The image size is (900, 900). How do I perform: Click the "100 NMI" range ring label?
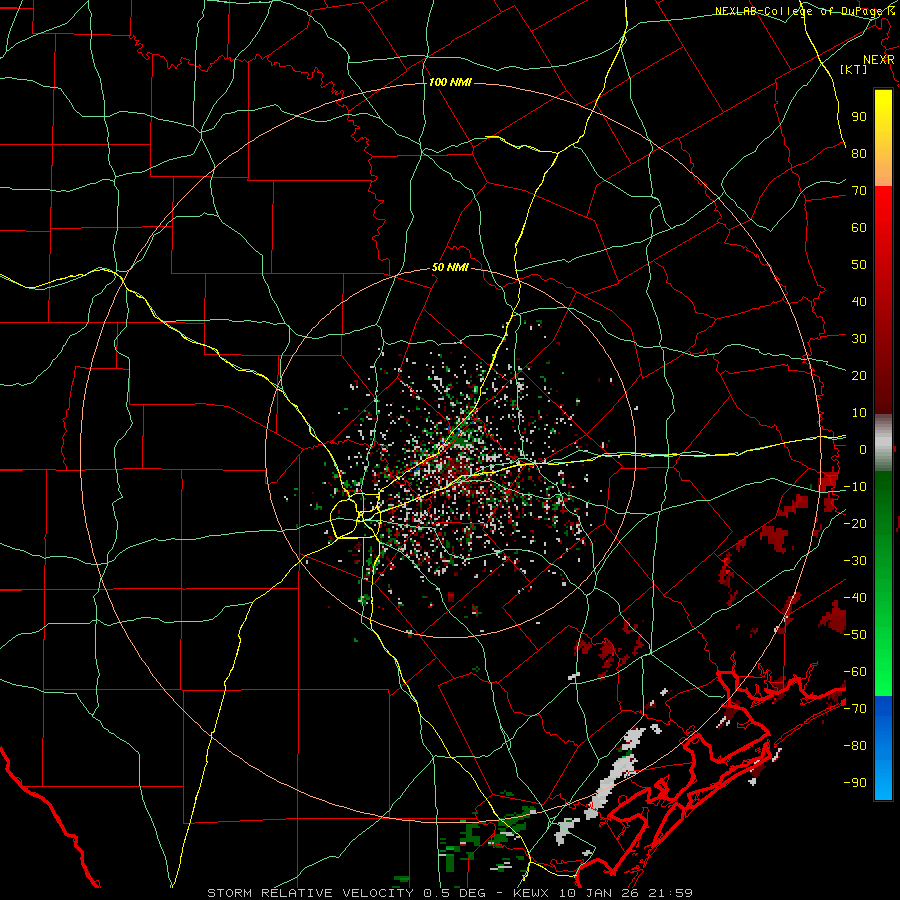[450, 83]
